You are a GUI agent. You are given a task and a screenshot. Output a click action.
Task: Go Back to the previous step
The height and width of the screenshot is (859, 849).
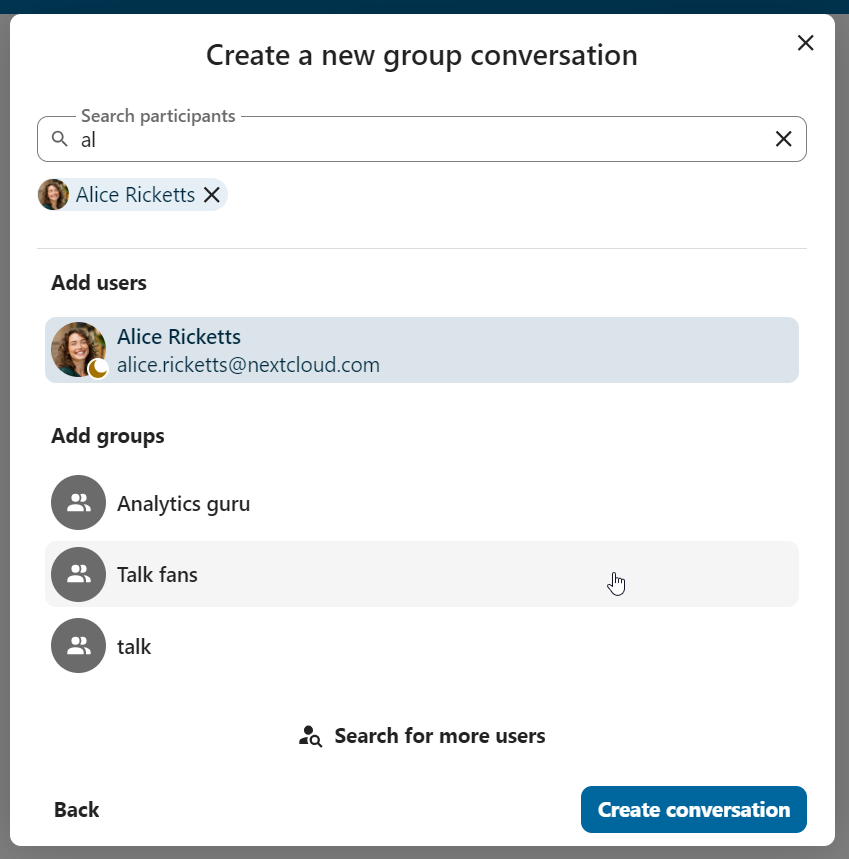pos(77,810)
